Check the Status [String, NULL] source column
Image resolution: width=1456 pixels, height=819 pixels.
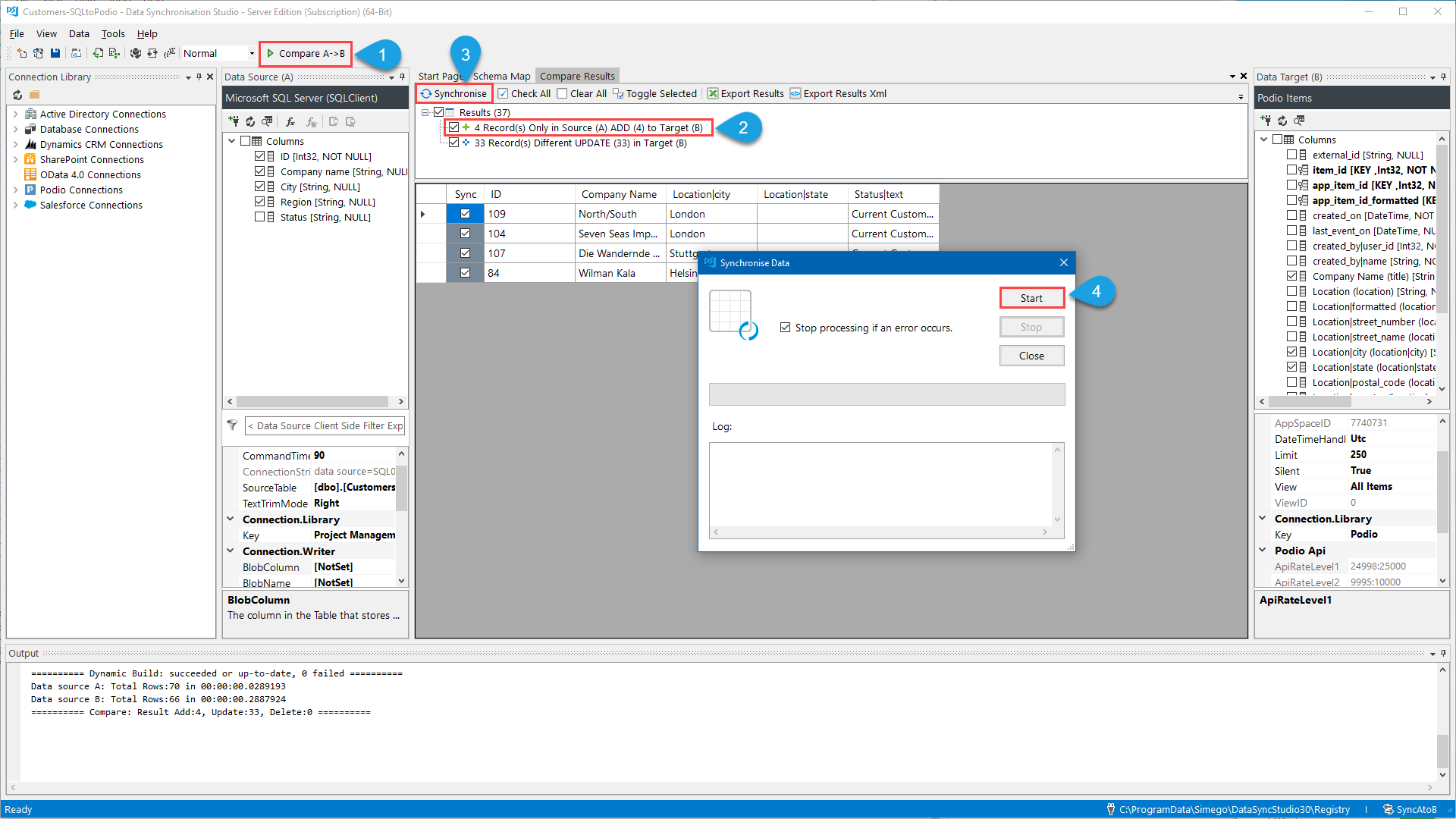259,217
